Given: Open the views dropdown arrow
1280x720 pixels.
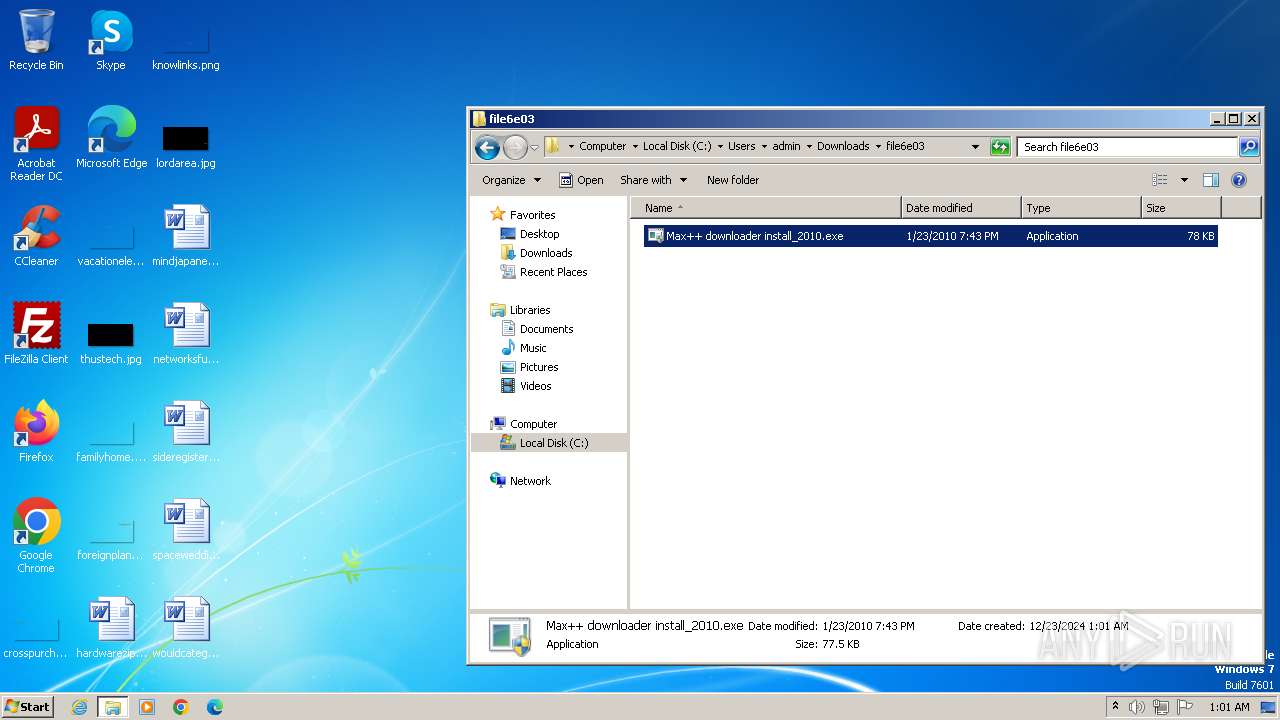Looking at the screenshot, I should point(1184,180).
